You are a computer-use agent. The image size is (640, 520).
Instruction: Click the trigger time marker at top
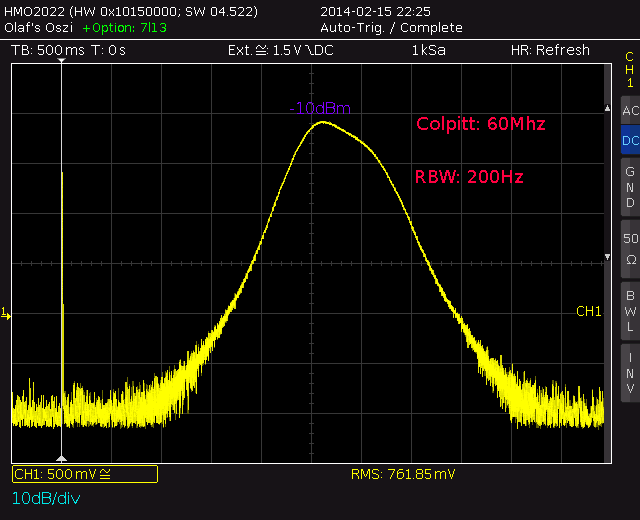(x=61, y=61)
